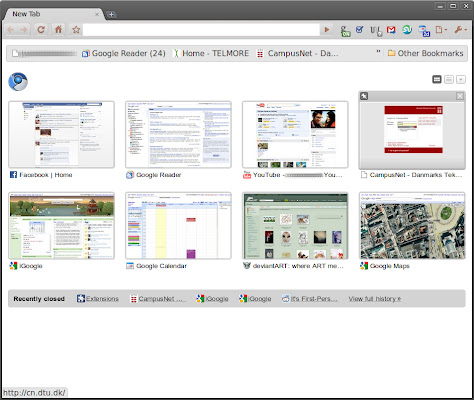
Task: Go back with the back arrow
Action: (11, 30)
